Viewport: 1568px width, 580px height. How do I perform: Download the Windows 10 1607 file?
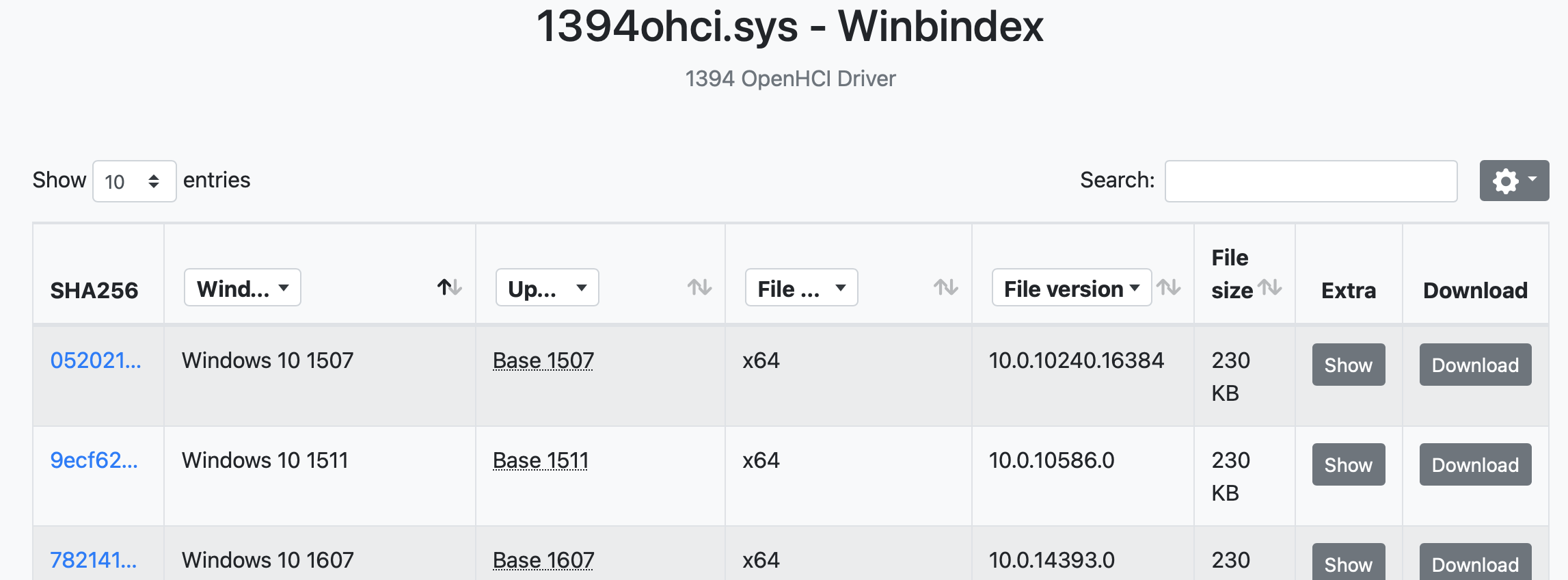1476,562
